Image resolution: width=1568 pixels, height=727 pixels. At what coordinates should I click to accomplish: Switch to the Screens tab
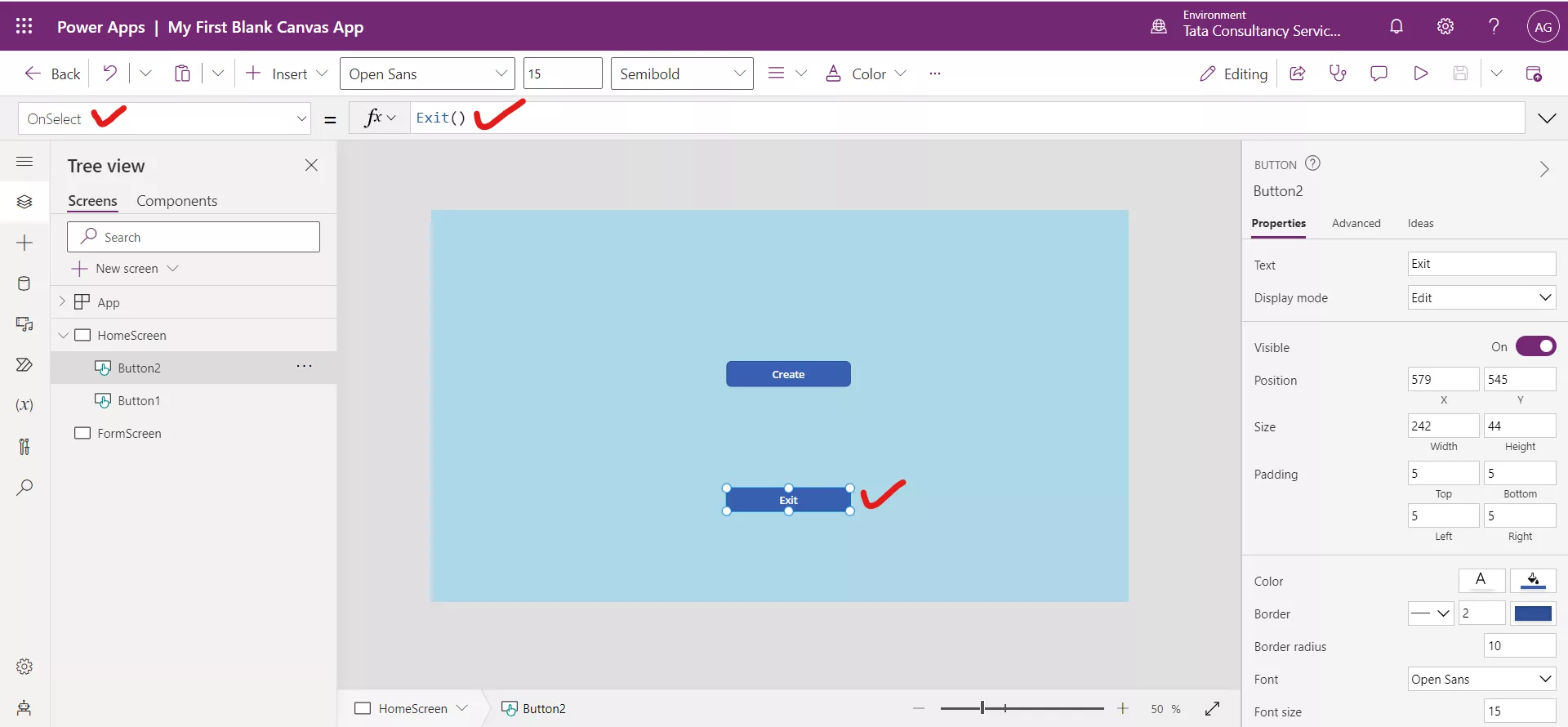pyautogui.click(x=92, y=201)
